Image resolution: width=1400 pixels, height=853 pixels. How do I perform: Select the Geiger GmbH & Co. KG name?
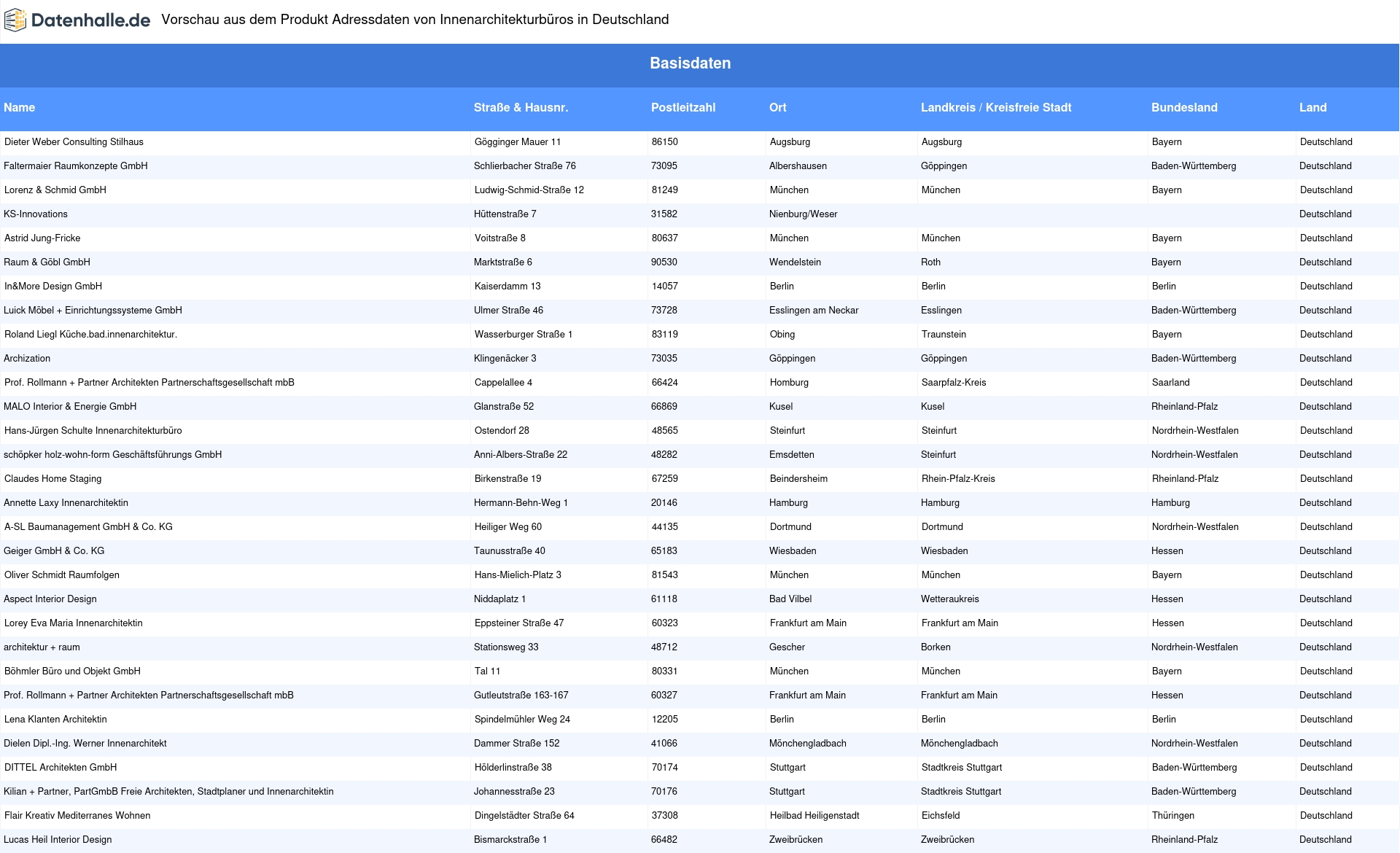(x=54, y=551)
